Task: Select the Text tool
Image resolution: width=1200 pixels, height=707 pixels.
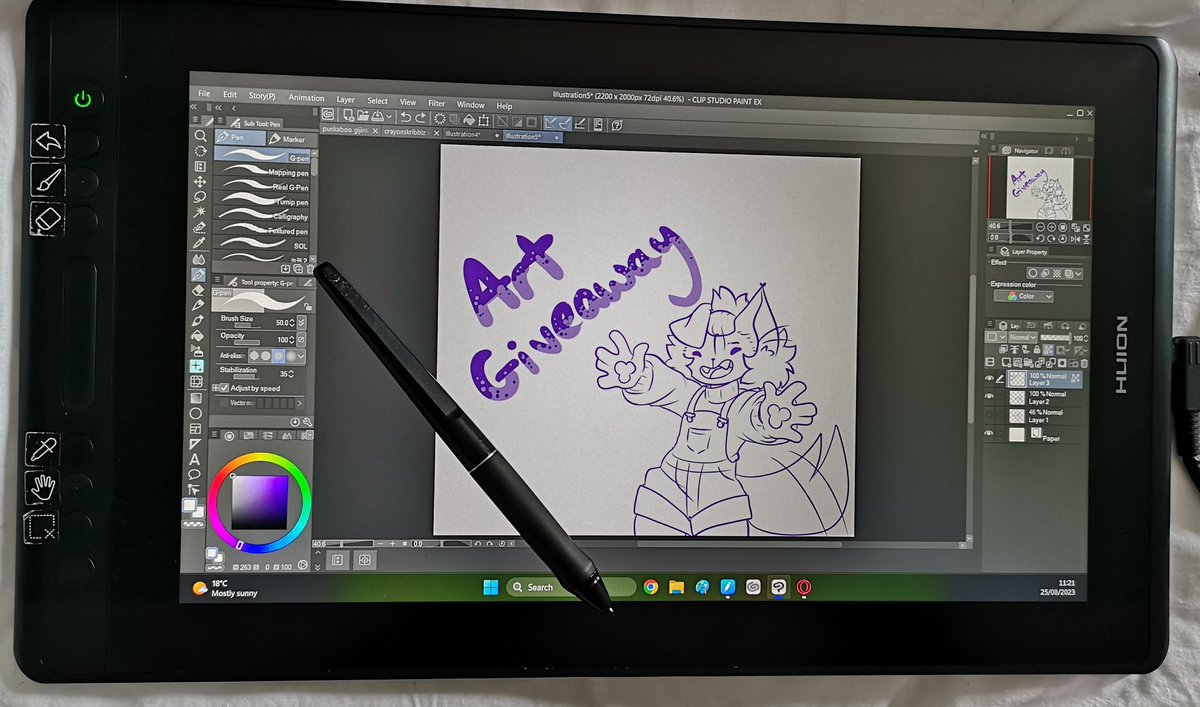Action: click(x=196, y=459)
